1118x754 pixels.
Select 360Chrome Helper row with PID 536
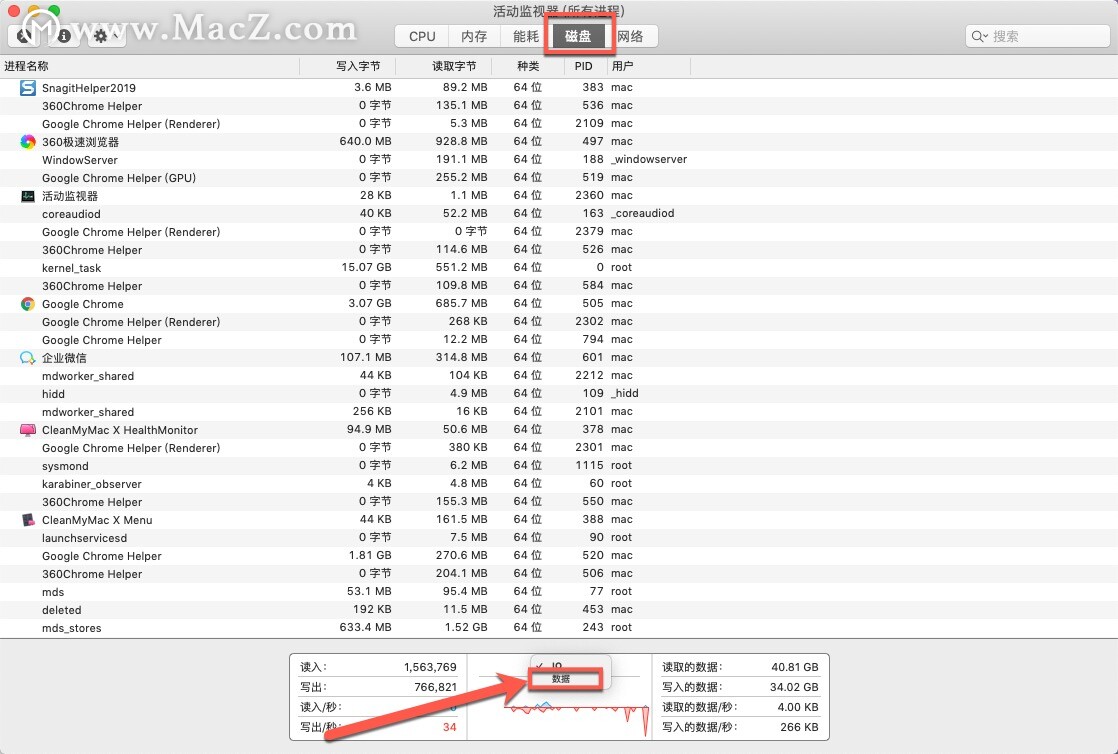559,106
